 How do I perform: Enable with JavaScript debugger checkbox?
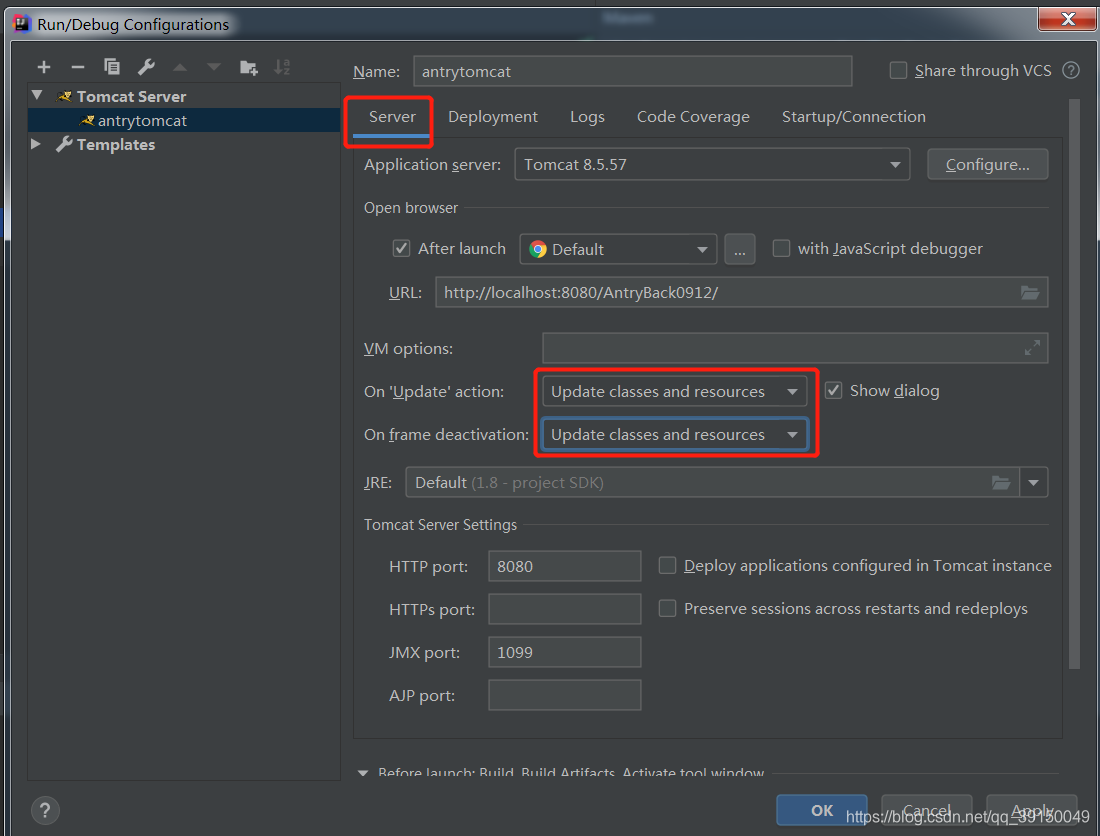(x=781, y=248)
